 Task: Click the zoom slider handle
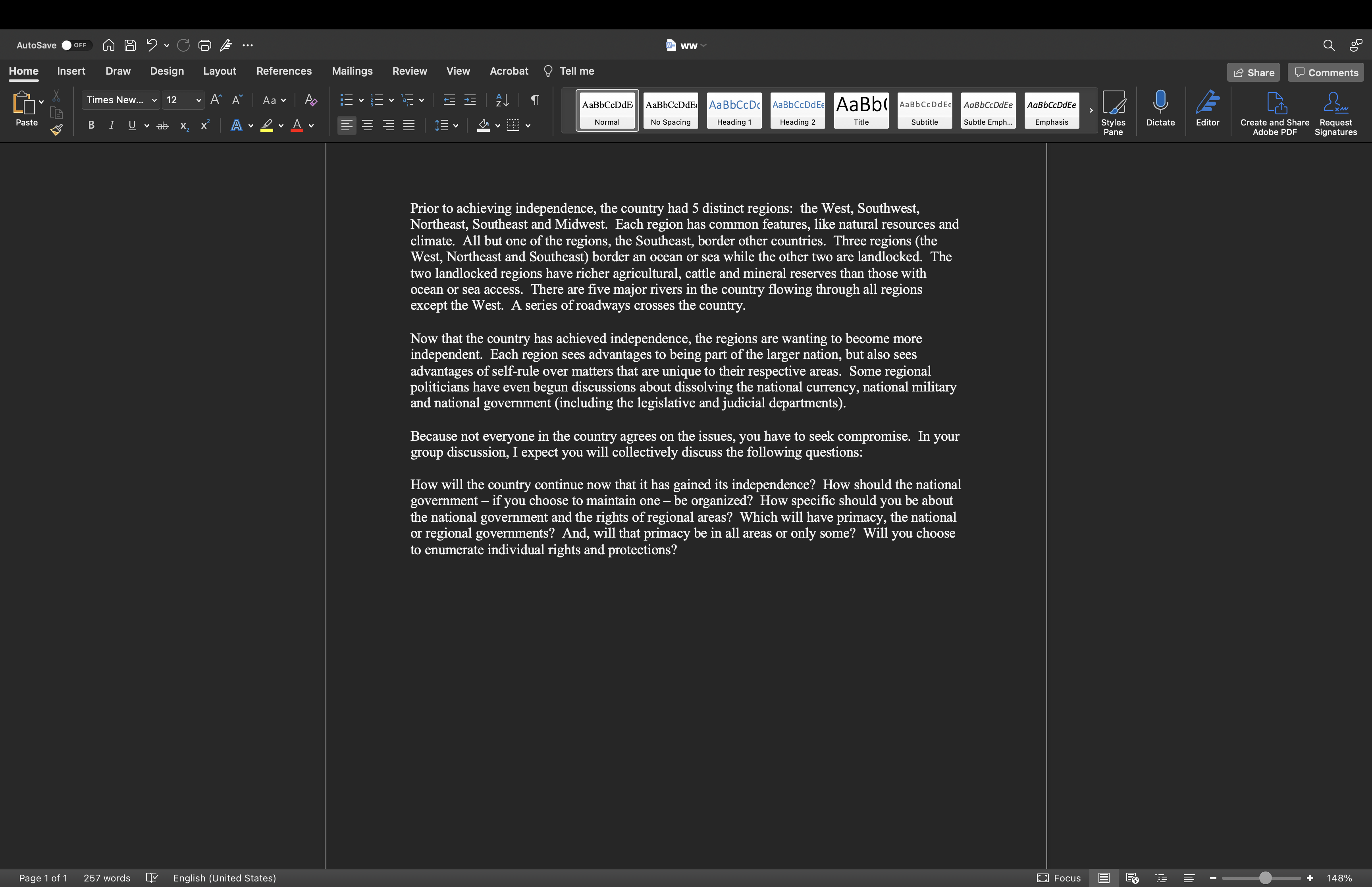1265,878
